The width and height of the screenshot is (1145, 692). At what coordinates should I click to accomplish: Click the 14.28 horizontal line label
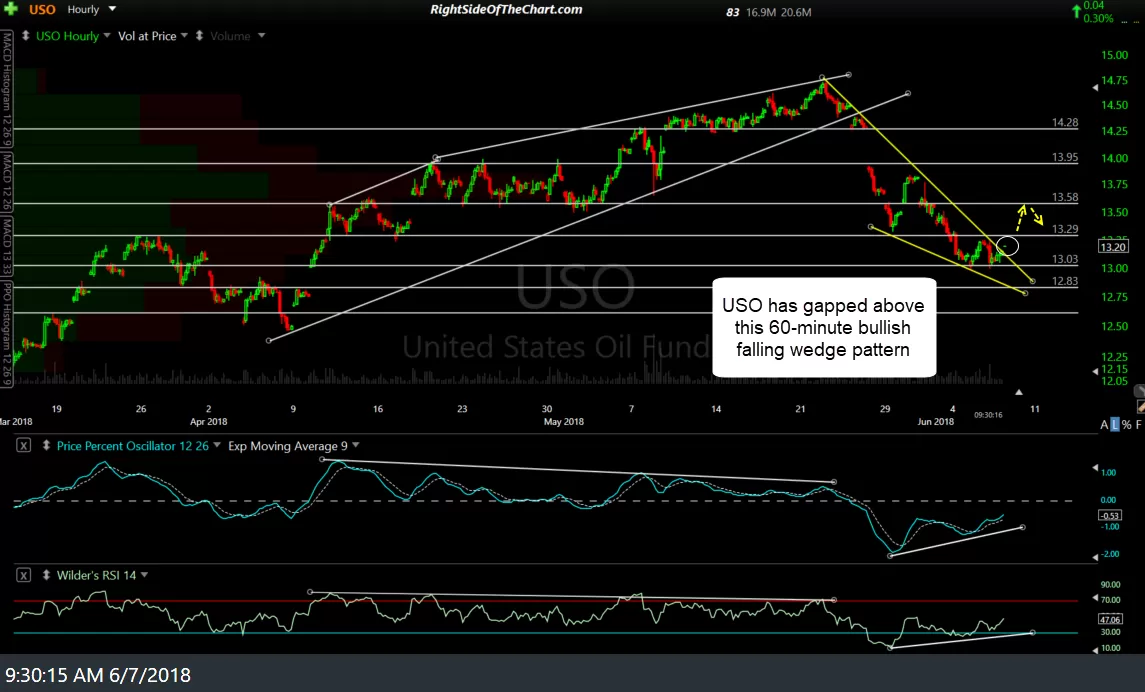click(1065, 123)
